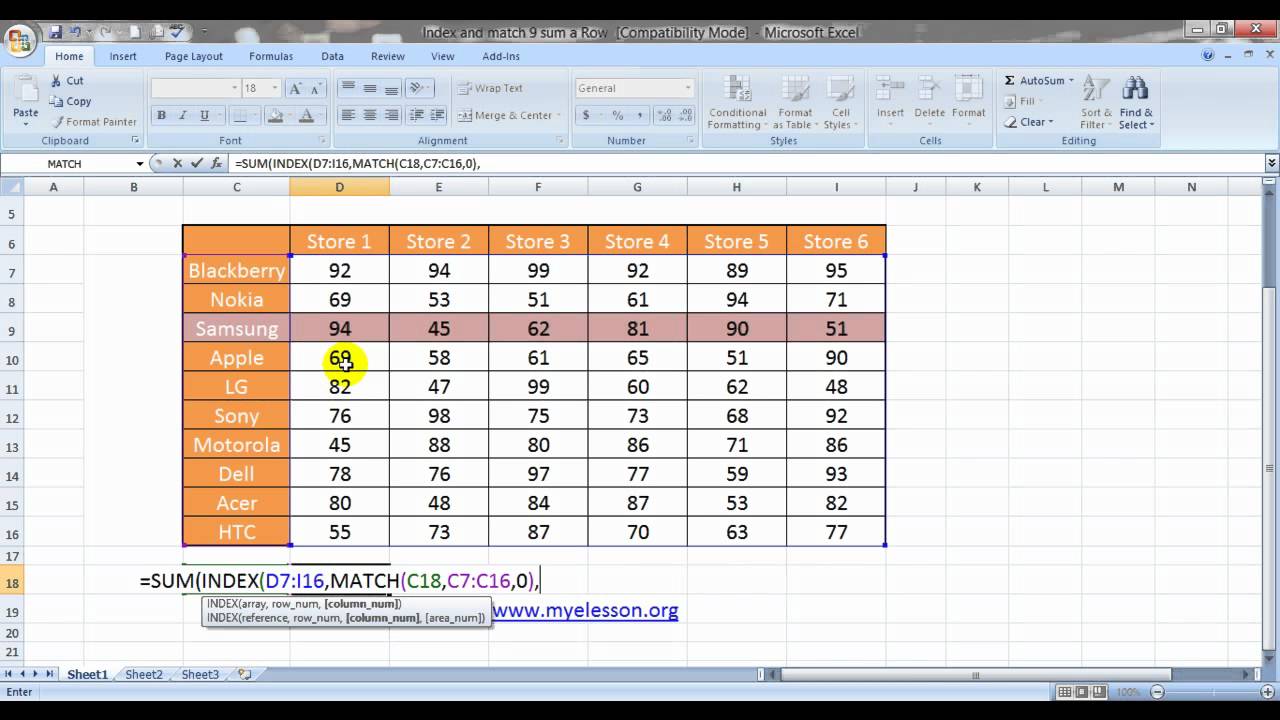1280x720 pixels.
Task: Open the Clear dropdown in Editing
Action: coord(1029,122)
